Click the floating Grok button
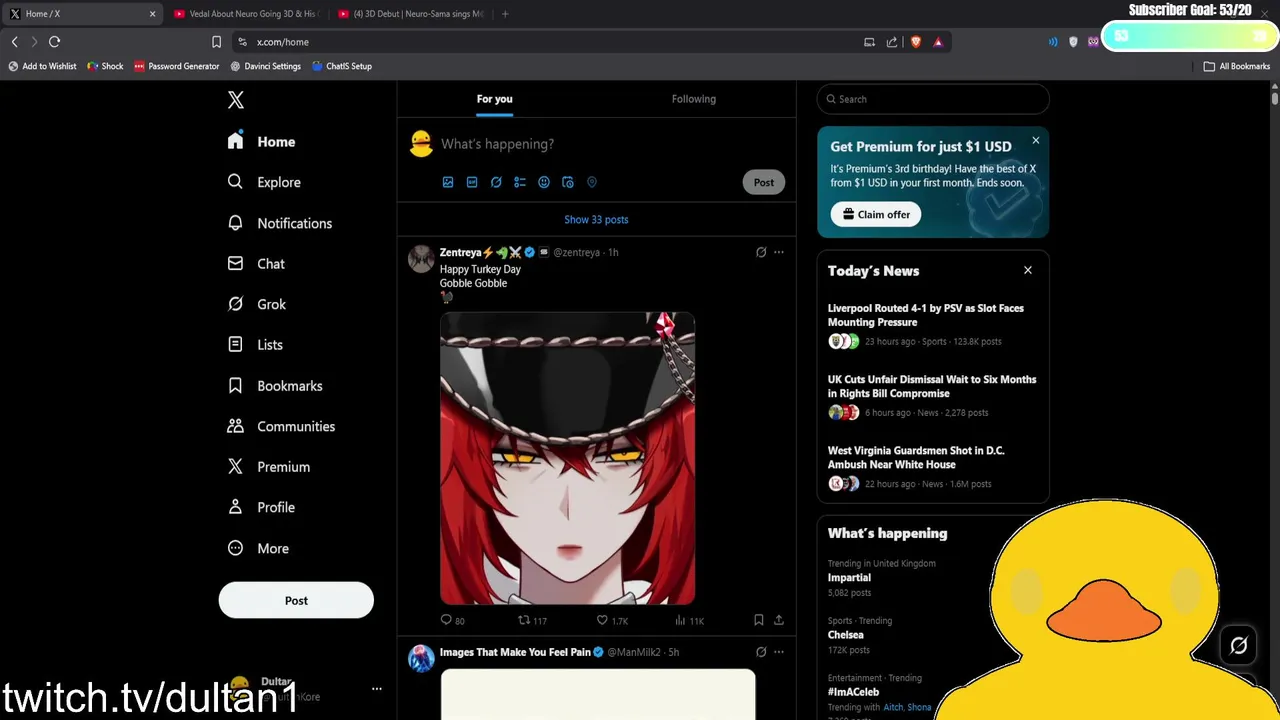The image size is (1280, 720). [1239, 646]
